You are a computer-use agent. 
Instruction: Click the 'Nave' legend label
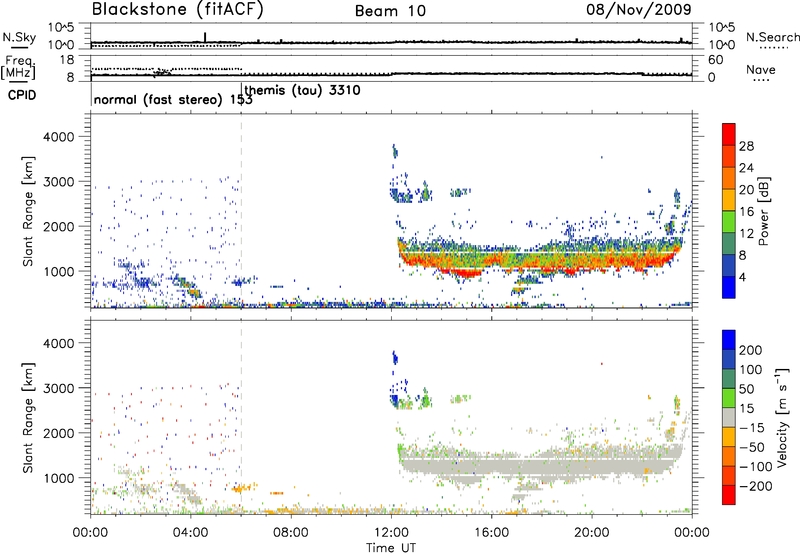761,69
